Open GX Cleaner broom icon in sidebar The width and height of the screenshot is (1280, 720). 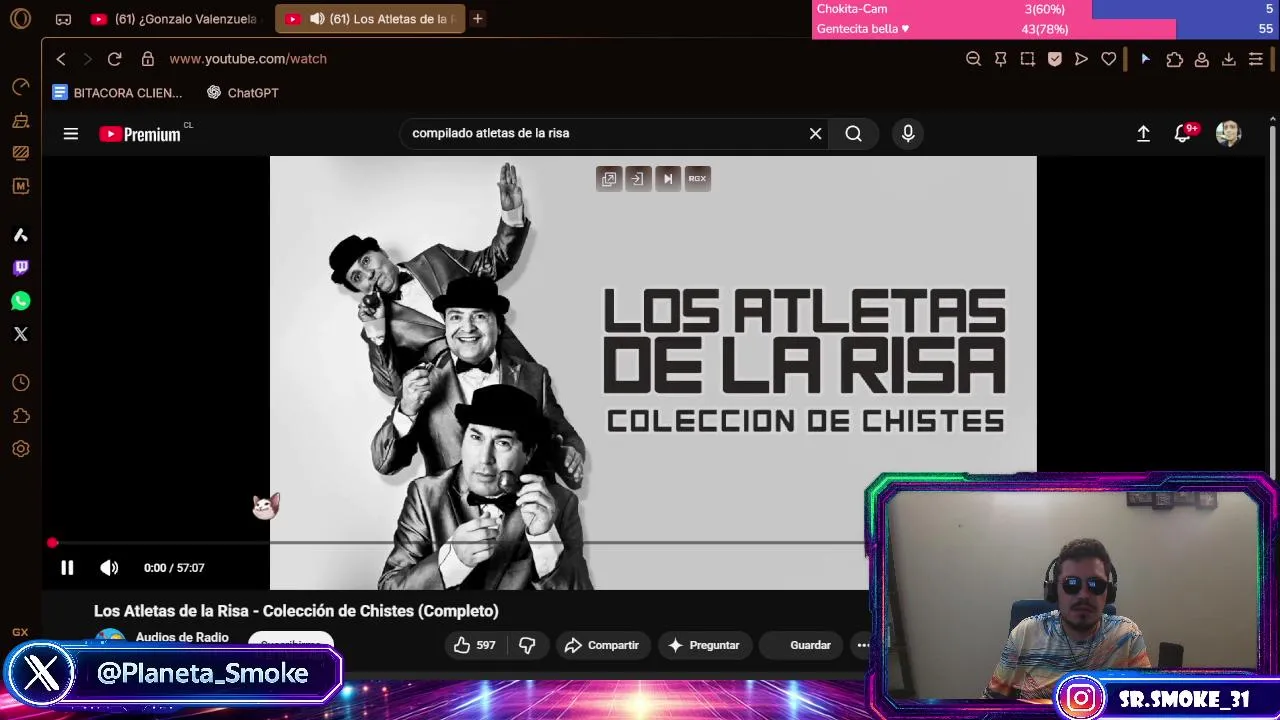[x=21, y=120]
